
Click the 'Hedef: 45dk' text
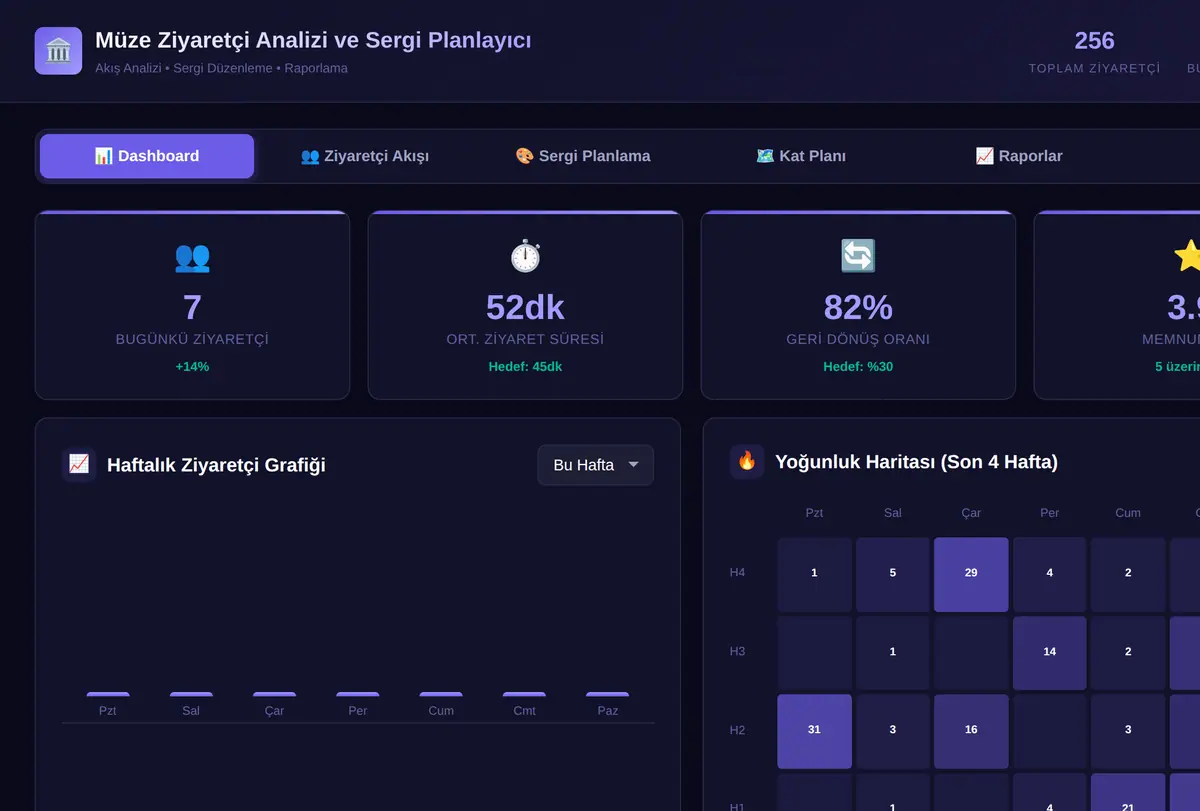click(525, 367)
